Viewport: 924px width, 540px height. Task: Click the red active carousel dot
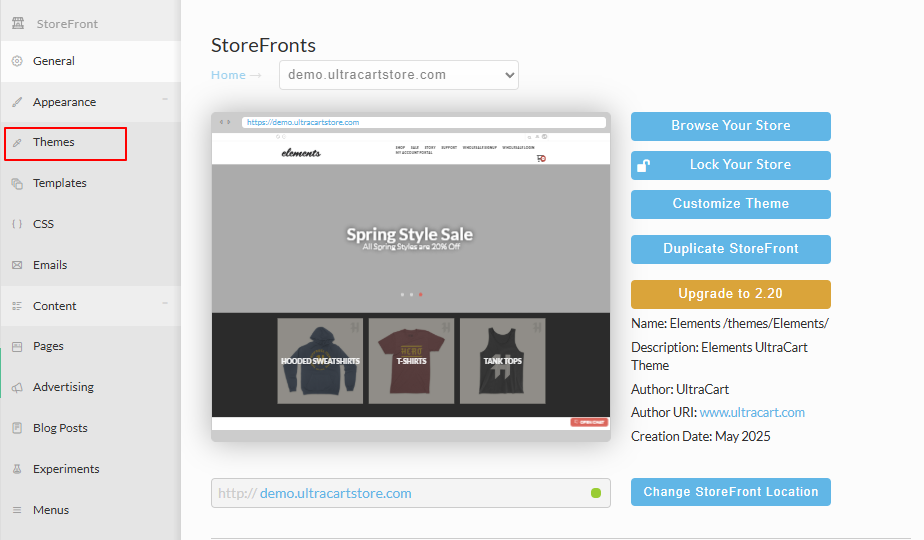point(420,294)
